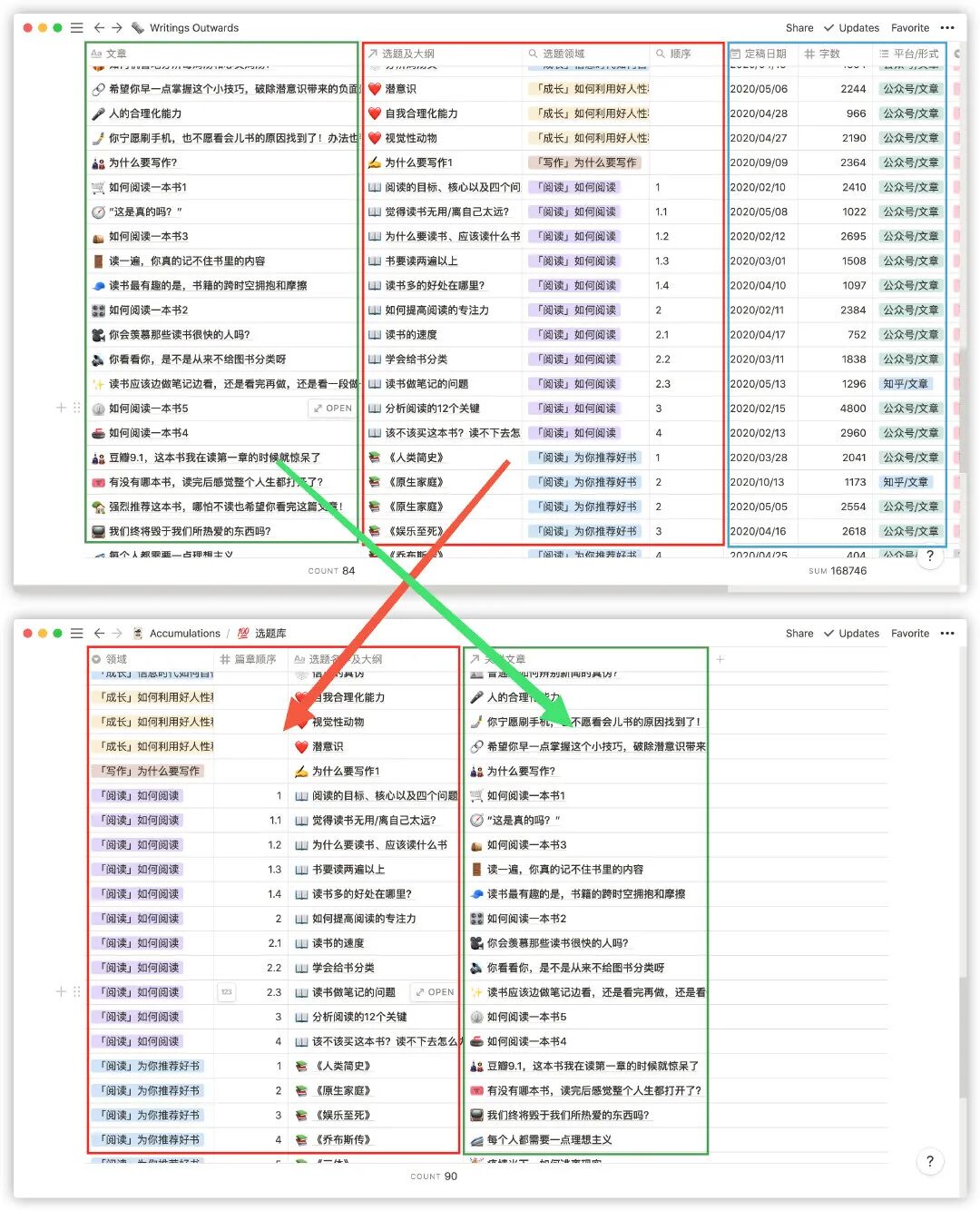Open the Accumulations breadcrumb
Image resolution: width=980 pixels, height=1211 pixels.
(176, 634)
